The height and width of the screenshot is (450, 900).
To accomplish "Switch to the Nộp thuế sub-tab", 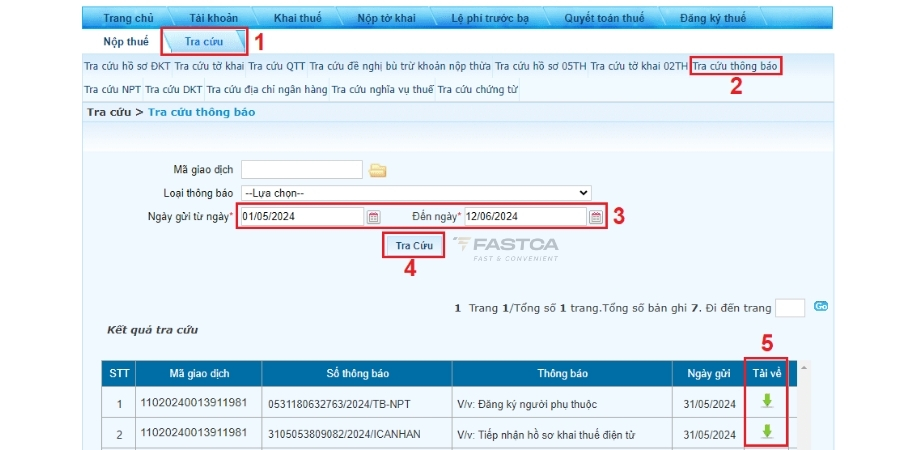I will [126, 42].
